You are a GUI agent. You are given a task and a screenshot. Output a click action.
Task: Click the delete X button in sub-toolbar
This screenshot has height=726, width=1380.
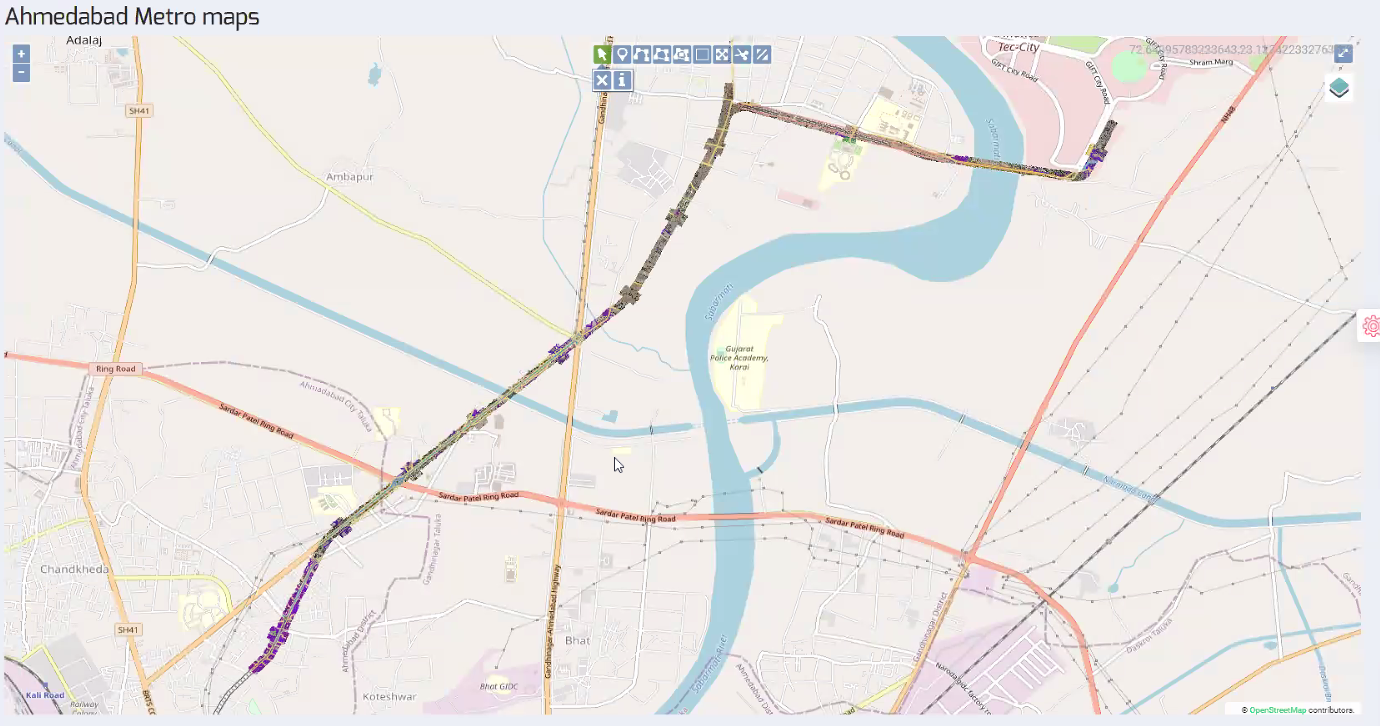tap(602, 80)
